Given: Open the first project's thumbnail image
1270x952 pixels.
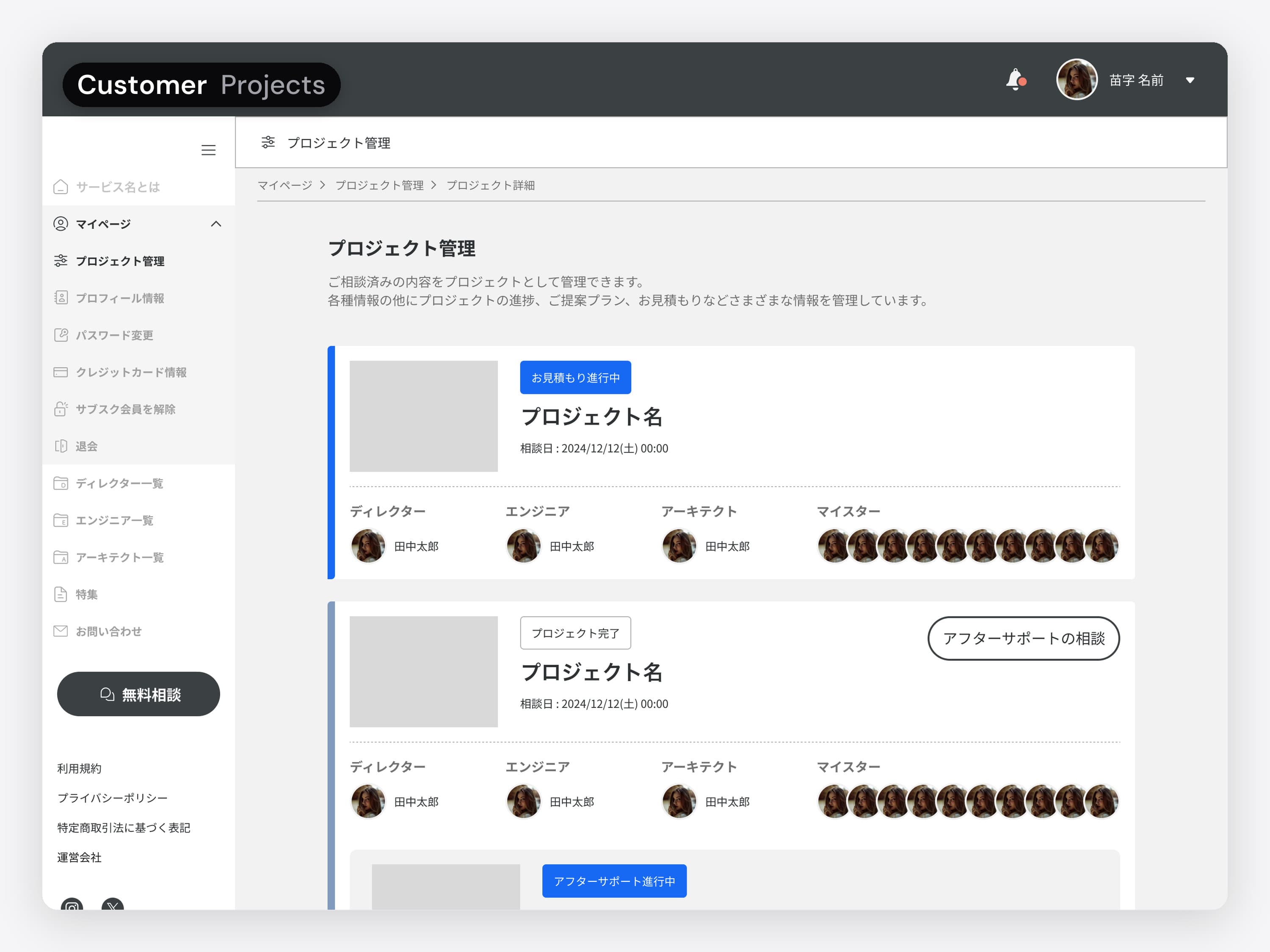Looking at the screenshot, I should [x=424, y=416].
